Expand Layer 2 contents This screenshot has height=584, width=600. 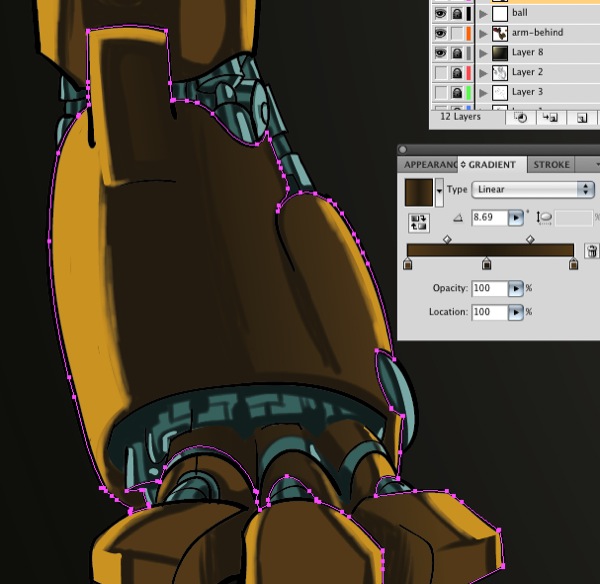click(483, 73)
